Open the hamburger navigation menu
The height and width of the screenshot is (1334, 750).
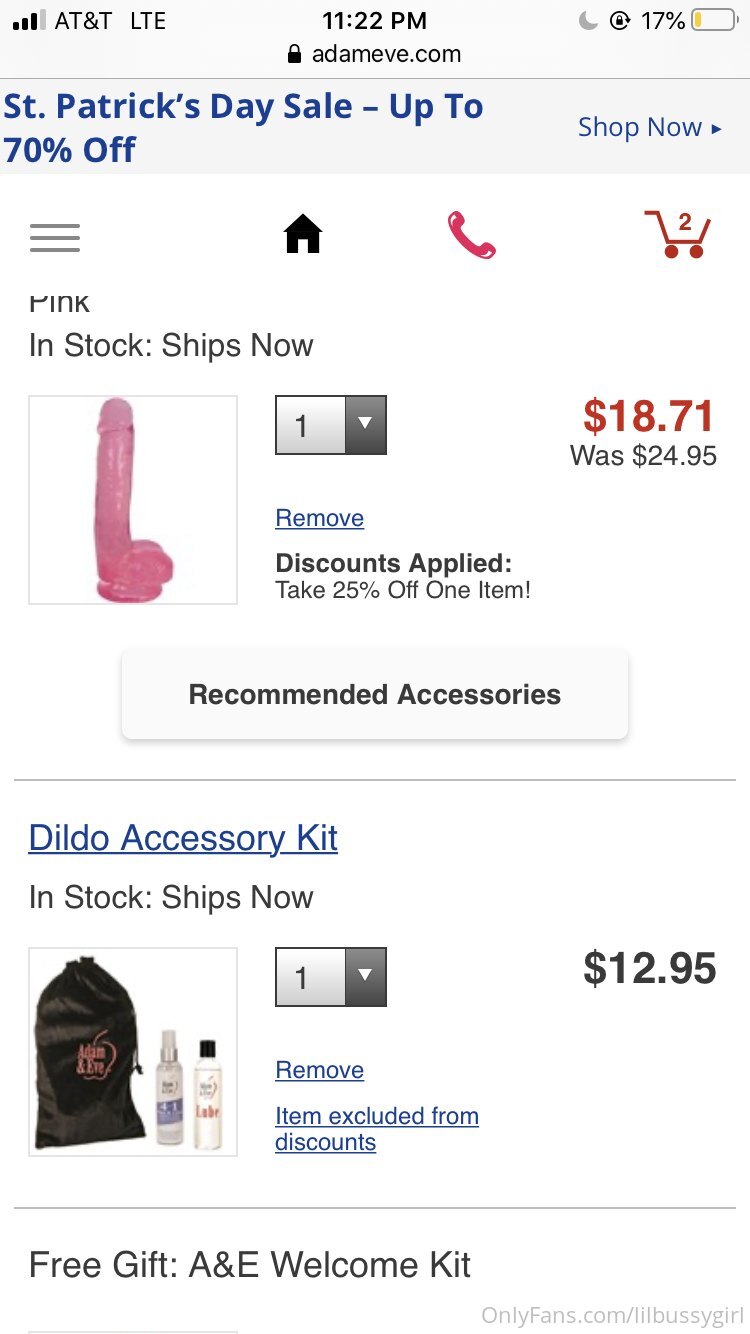click(x=55, y=237)
